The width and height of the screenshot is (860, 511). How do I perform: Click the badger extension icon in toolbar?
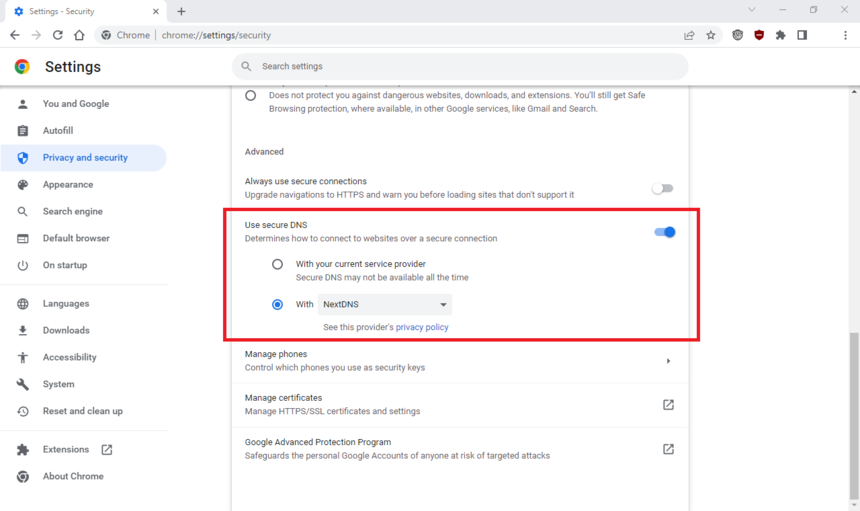click(x=738, y=35)
